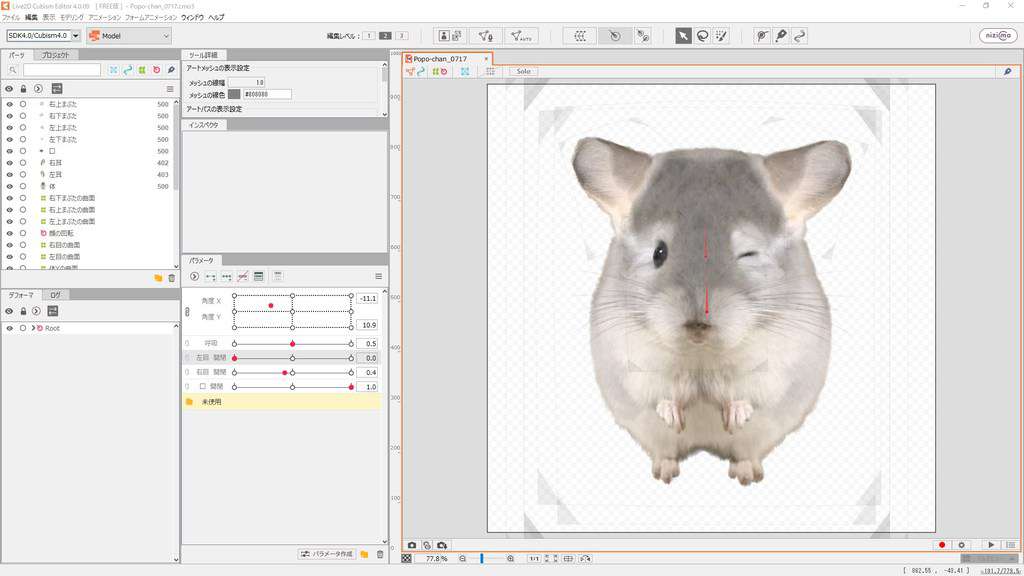The width and height of the screenshot is (1024, 576).
Task: Open the manual mesh edit tool
Action: coord(485,36)
